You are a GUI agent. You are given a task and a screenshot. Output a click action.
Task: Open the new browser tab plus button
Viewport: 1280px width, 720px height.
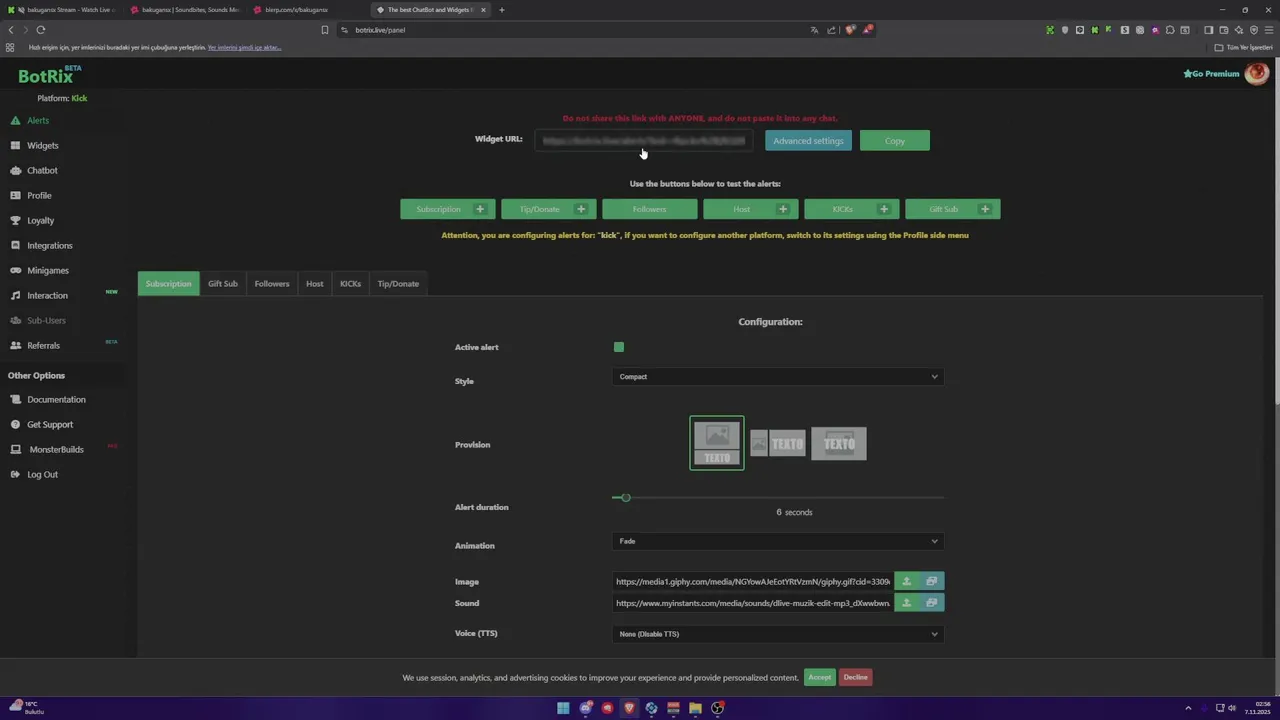(x=502, y=10)
